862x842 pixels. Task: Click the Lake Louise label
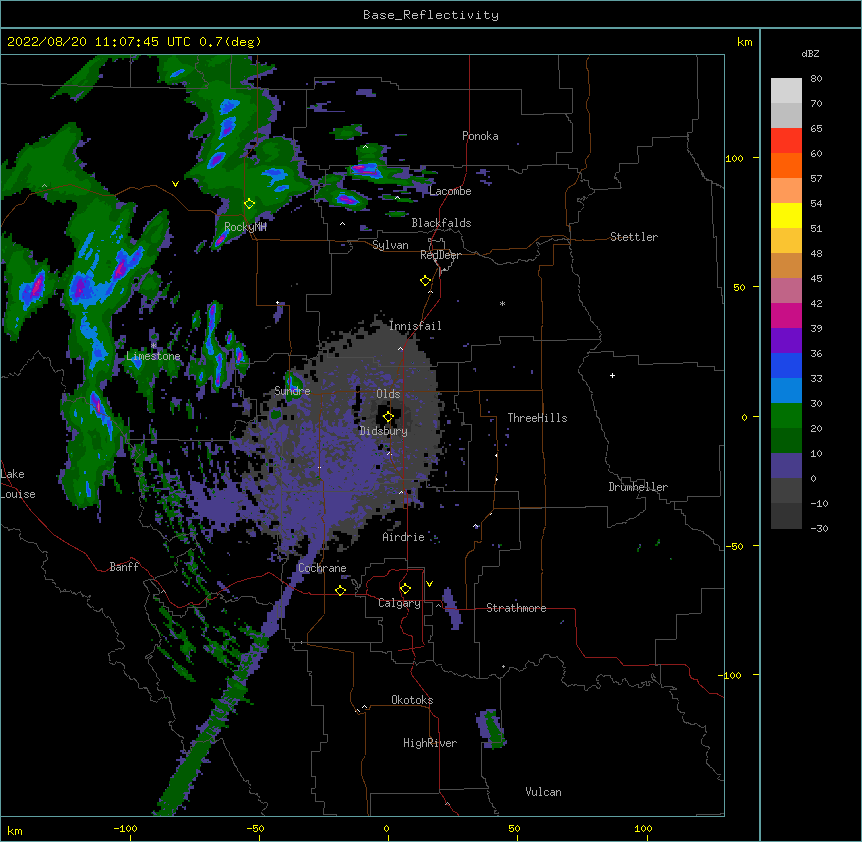tap(18, 484)
